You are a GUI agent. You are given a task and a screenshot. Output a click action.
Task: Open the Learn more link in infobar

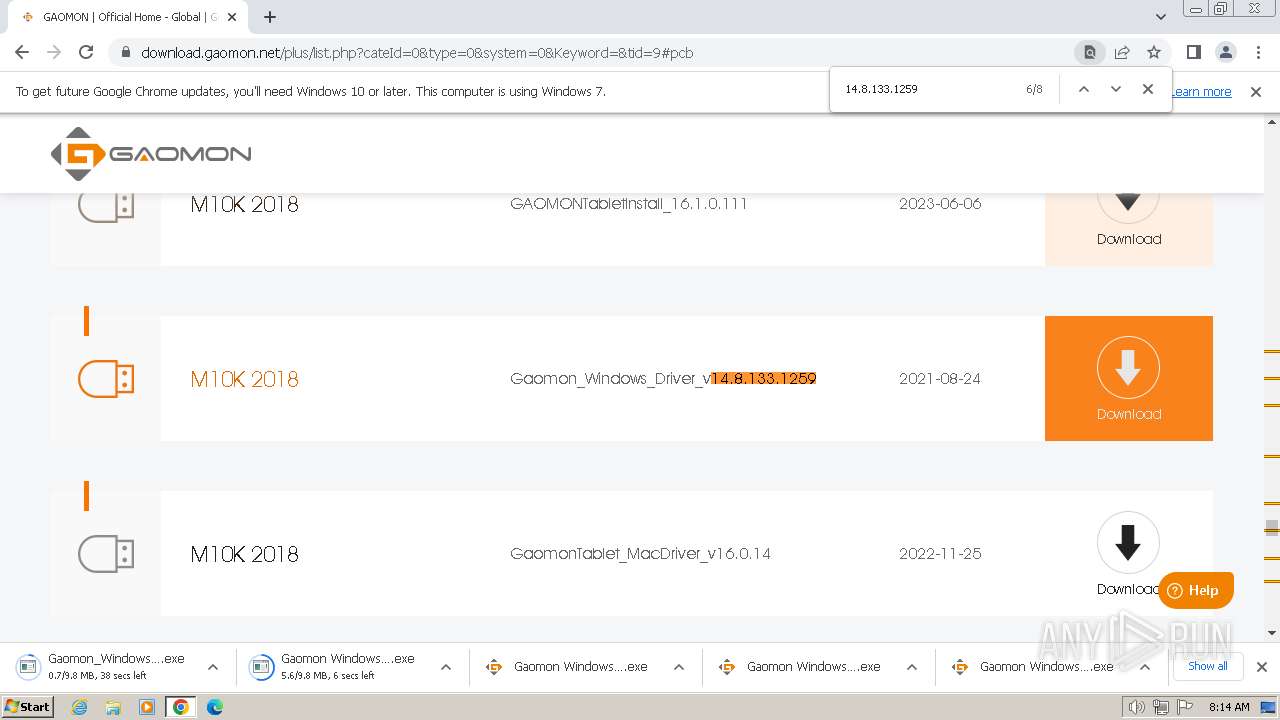pyautogui.click(x=1202, y=92)
